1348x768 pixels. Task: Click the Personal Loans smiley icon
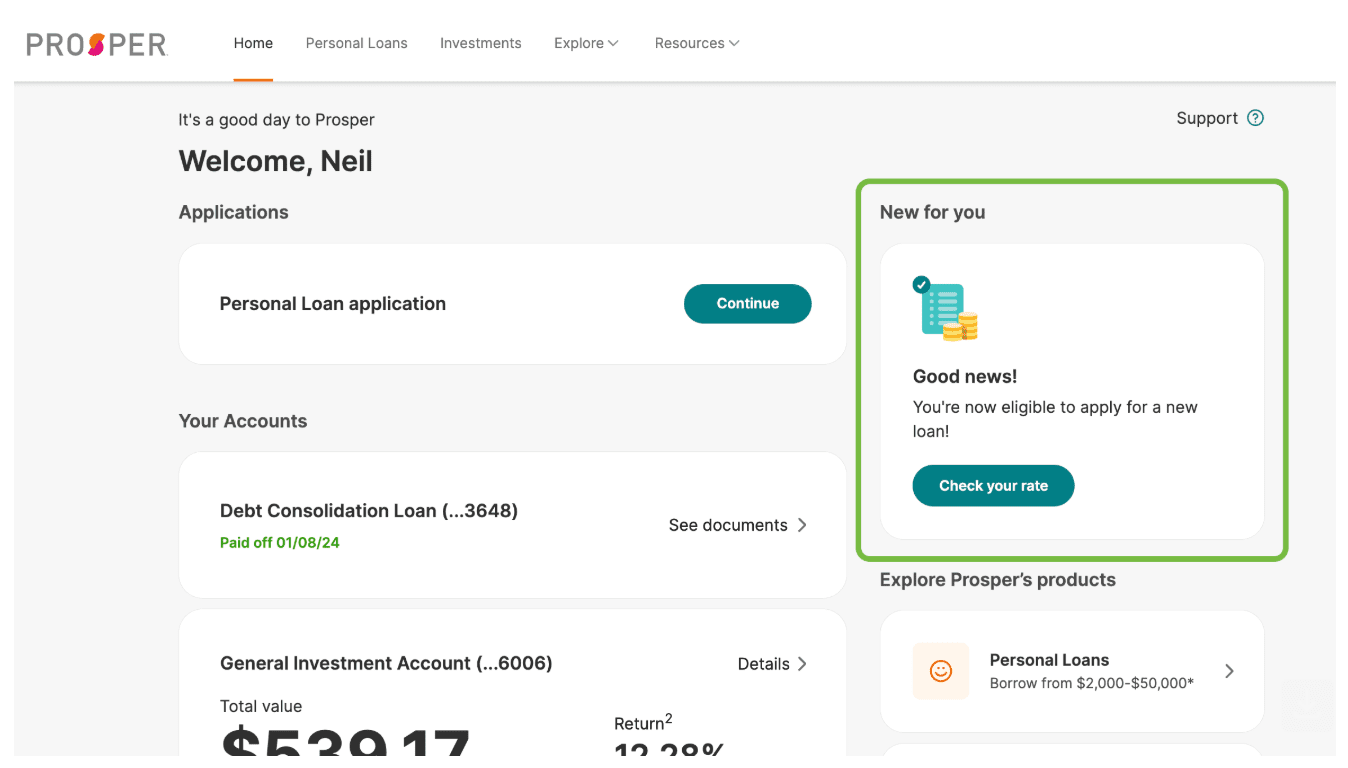click(x=940, y=671)
